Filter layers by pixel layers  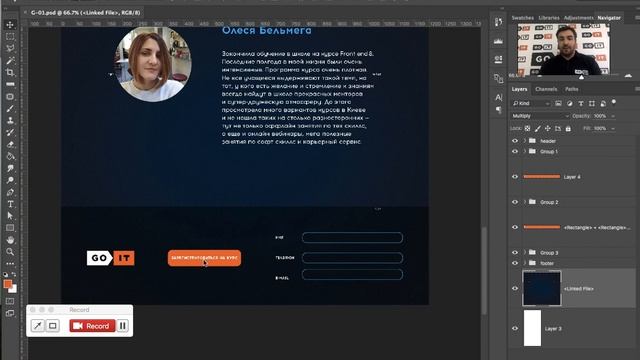pyautogui.click(x=558, y=104)
